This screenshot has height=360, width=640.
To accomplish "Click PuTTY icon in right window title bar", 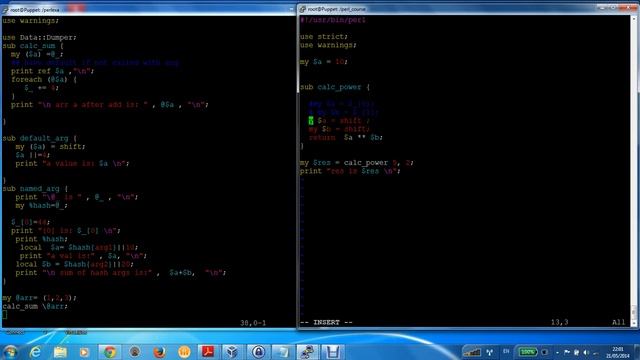I will [x=302, y=9].
